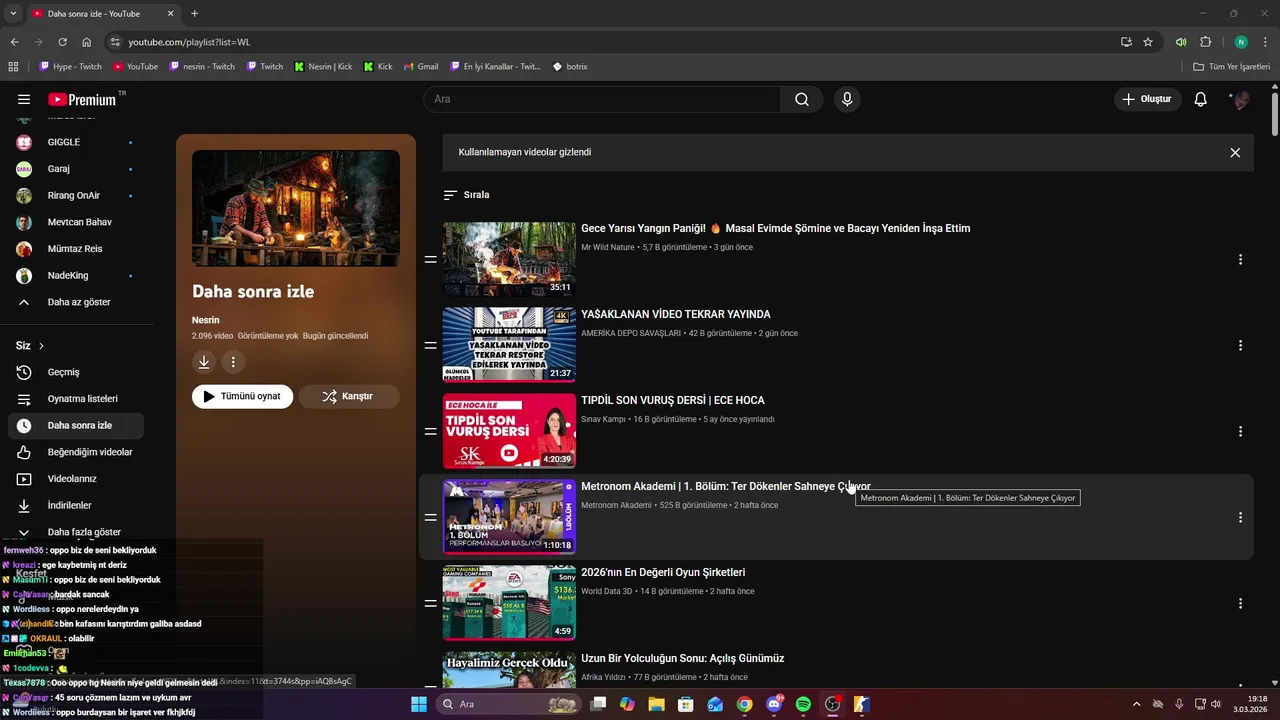Viewport: 1280px width, 720px height.
Task: Grab reorder handle of TIPDİL SON VURUŞ video
Action: click(430, 431)
